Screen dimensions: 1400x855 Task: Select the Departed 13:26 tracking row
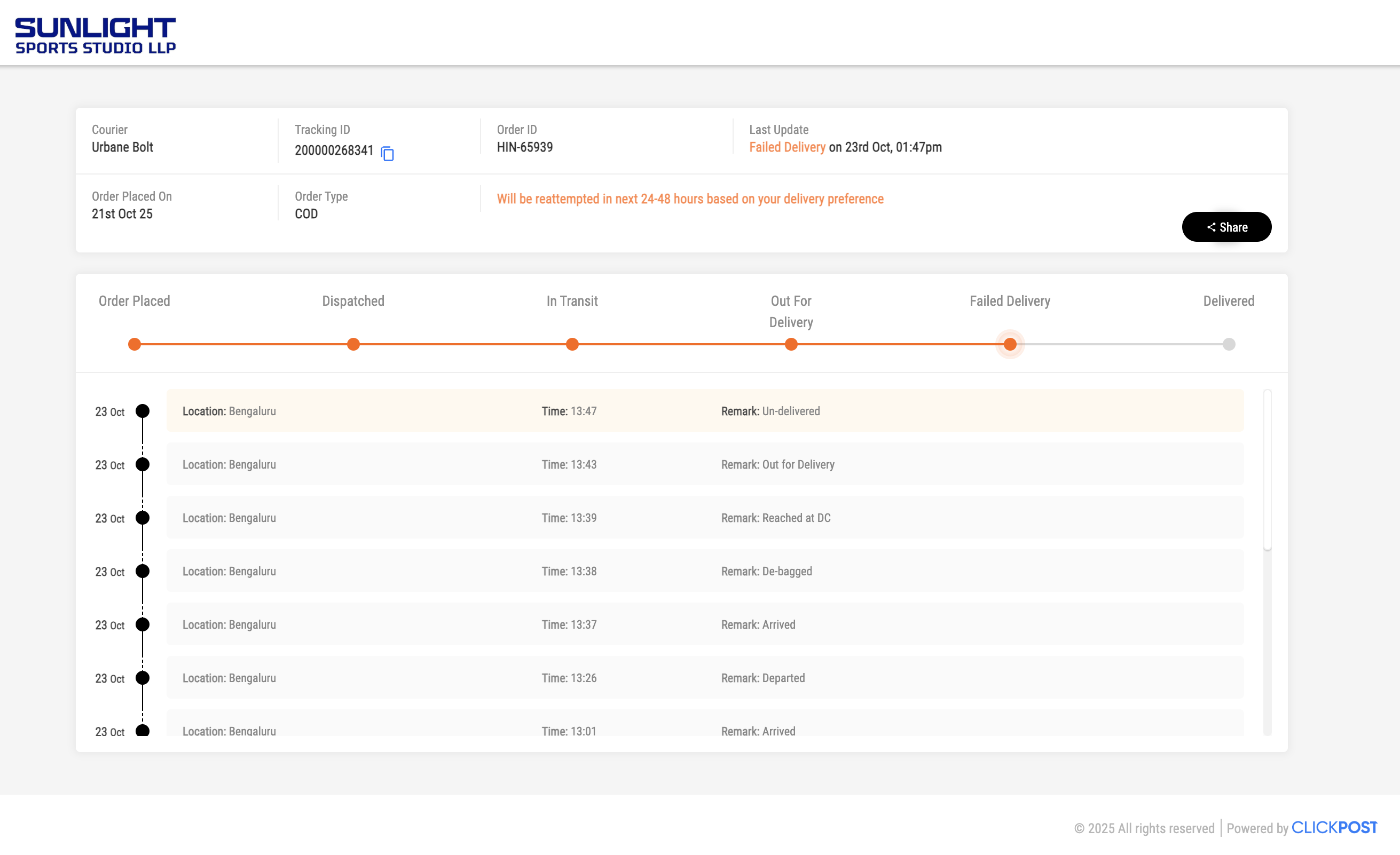[705, 678]
